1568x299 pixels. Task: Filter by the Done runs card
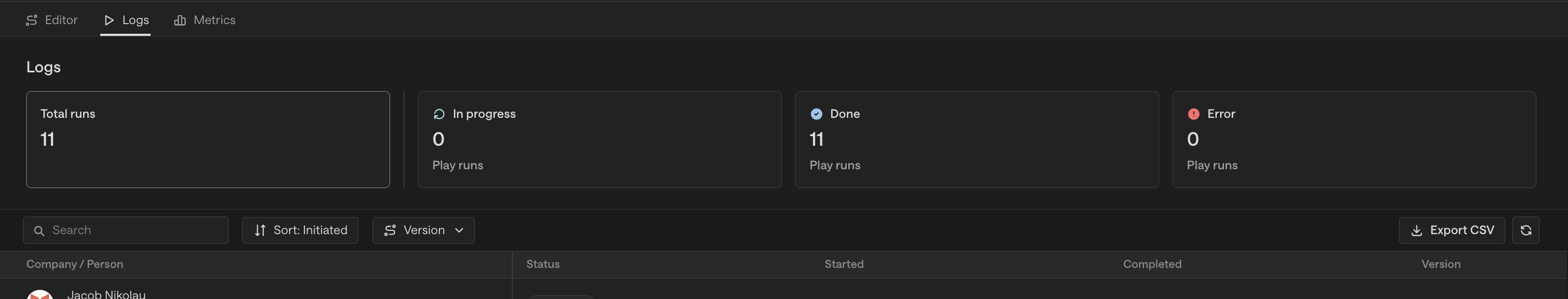click(976, 139)
